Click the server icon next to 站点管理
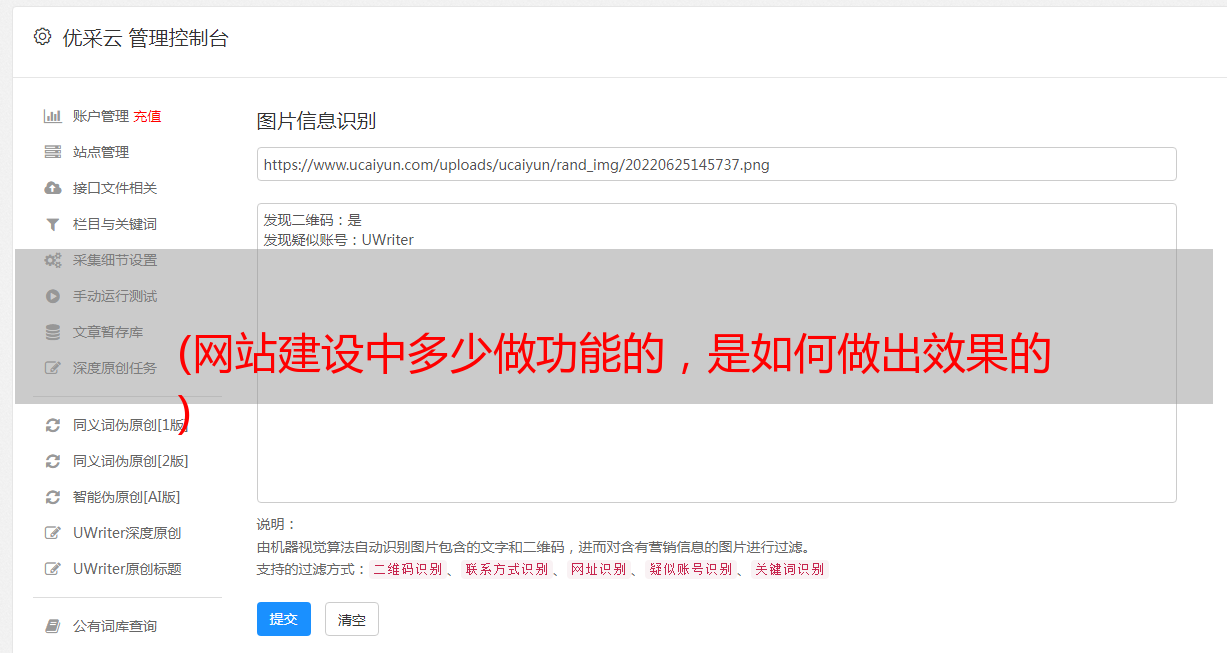Screen dimensions: 1227x653 (x=53, y=152)
